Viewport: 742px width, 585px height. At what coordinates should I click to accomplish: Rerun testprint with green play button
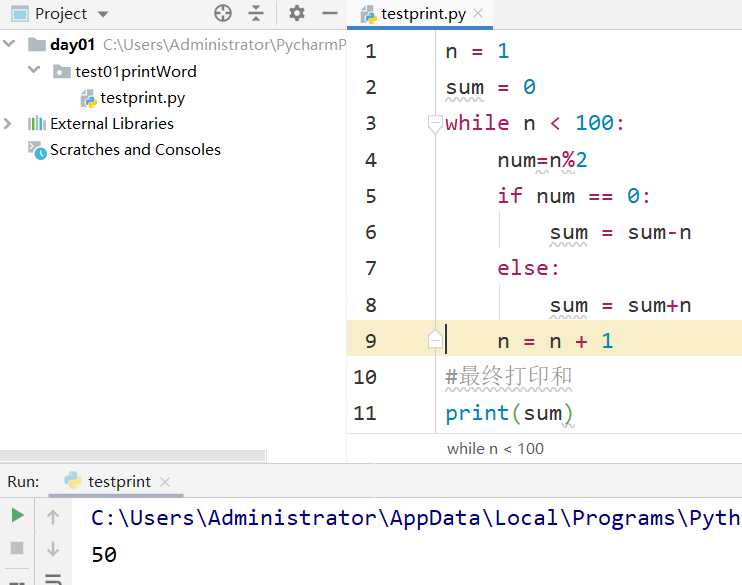tap(18, 515)
